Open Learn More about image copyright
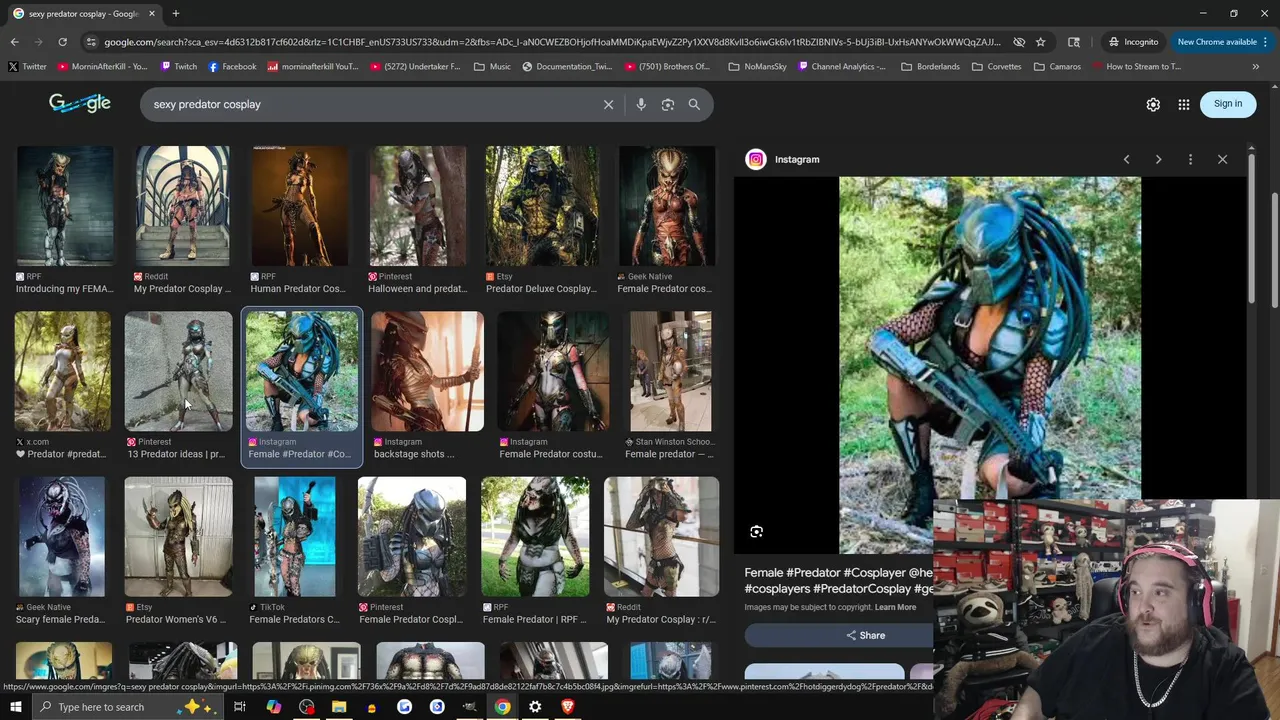 point(895,607)
